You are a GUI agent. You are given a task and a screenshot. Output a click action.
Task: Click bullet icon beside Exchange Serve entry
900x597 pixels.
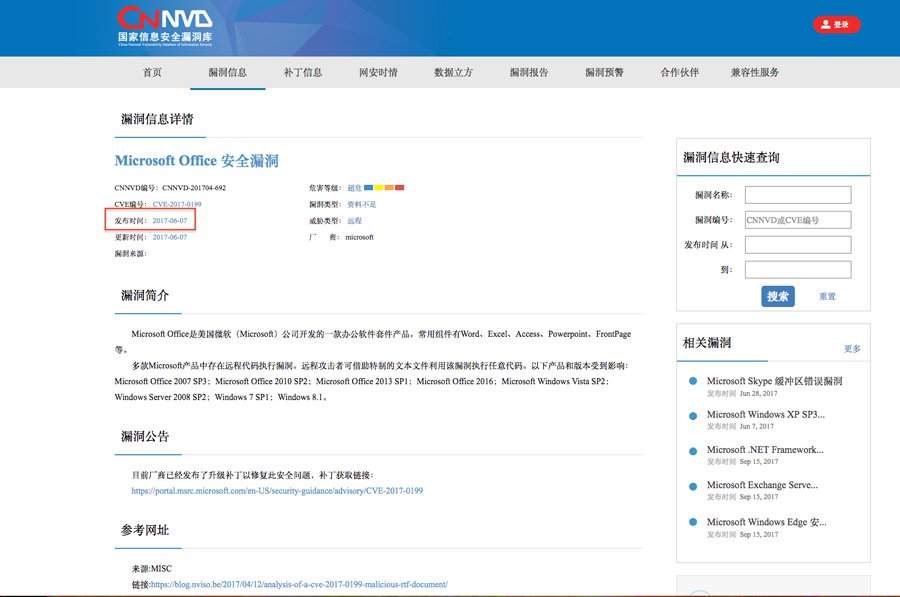tap(693, 486)
